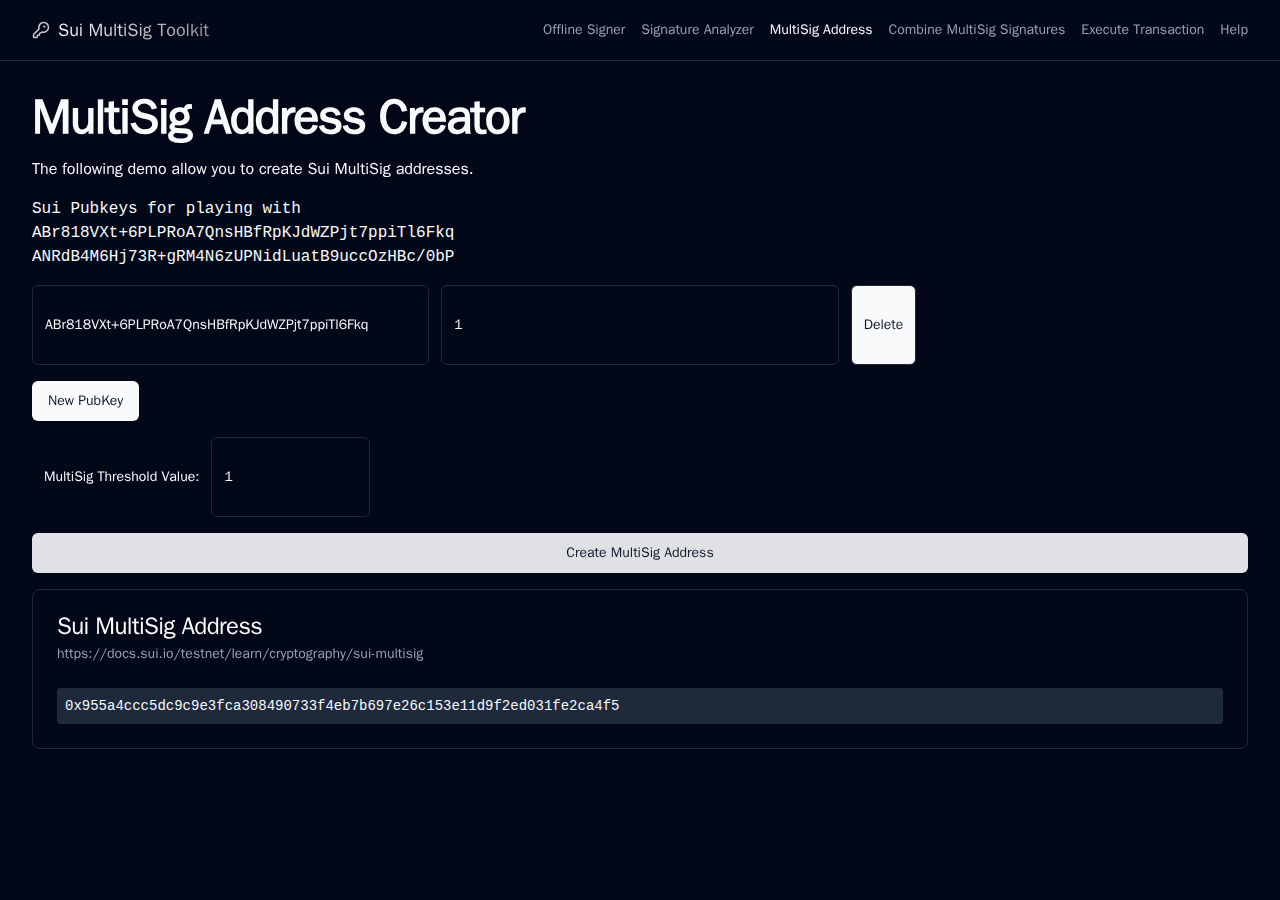
Task: Add a New PubKey row
Action: coord(85,401)
